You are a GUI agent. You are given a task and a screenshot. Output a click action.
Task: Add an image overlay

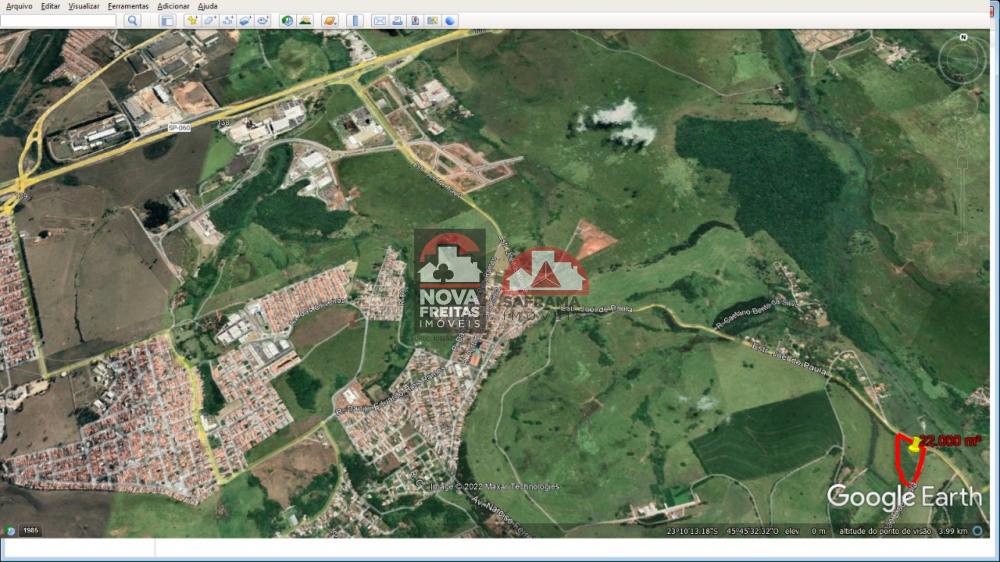point(245,20)
